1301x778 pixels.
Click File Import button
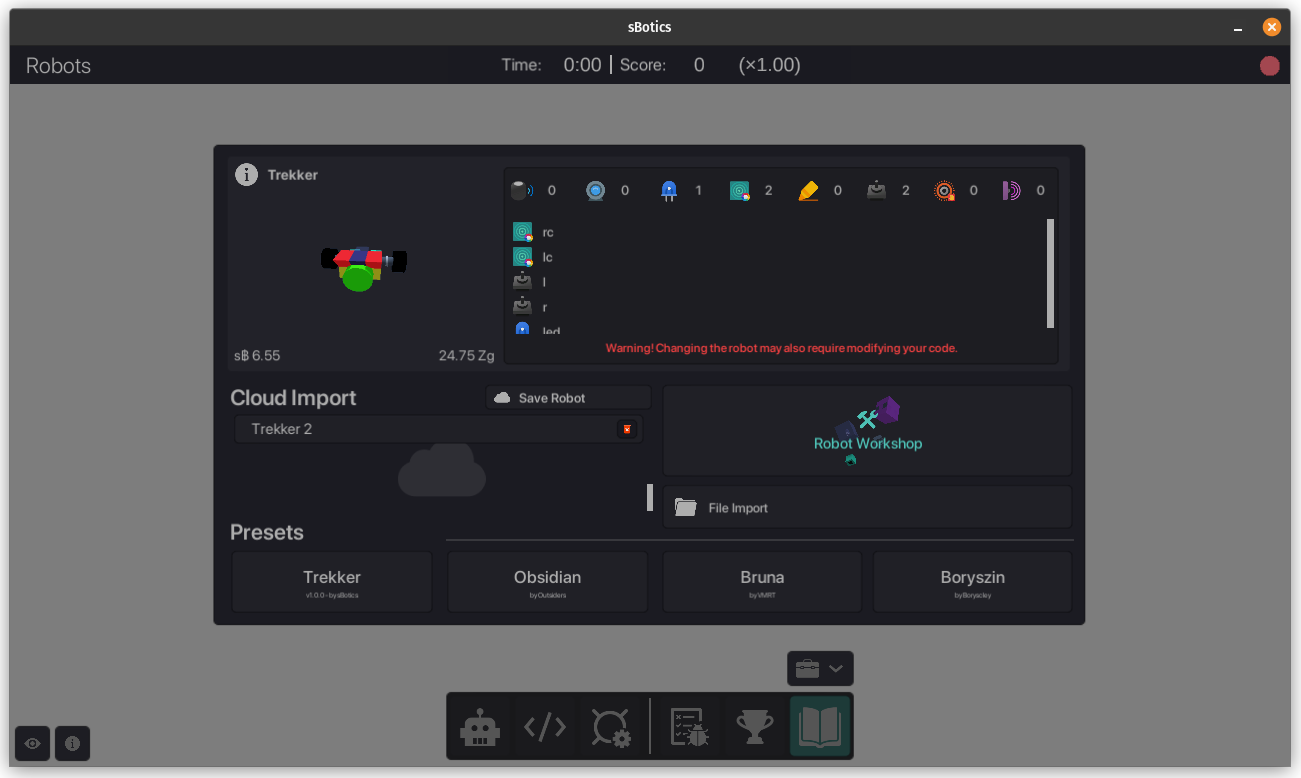(x=867, y=508)
